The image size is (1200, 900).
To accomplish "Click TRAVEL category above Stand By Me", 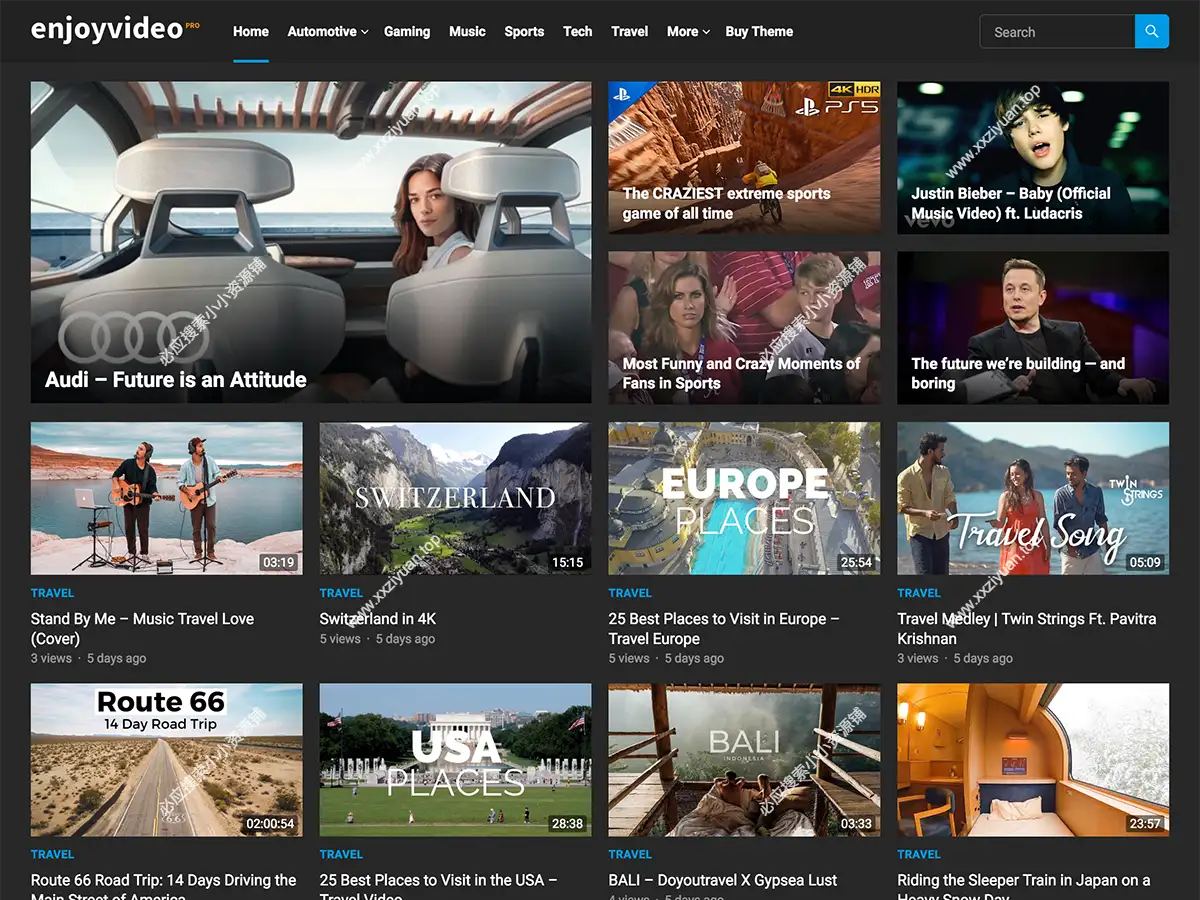I will pos(53,593).
